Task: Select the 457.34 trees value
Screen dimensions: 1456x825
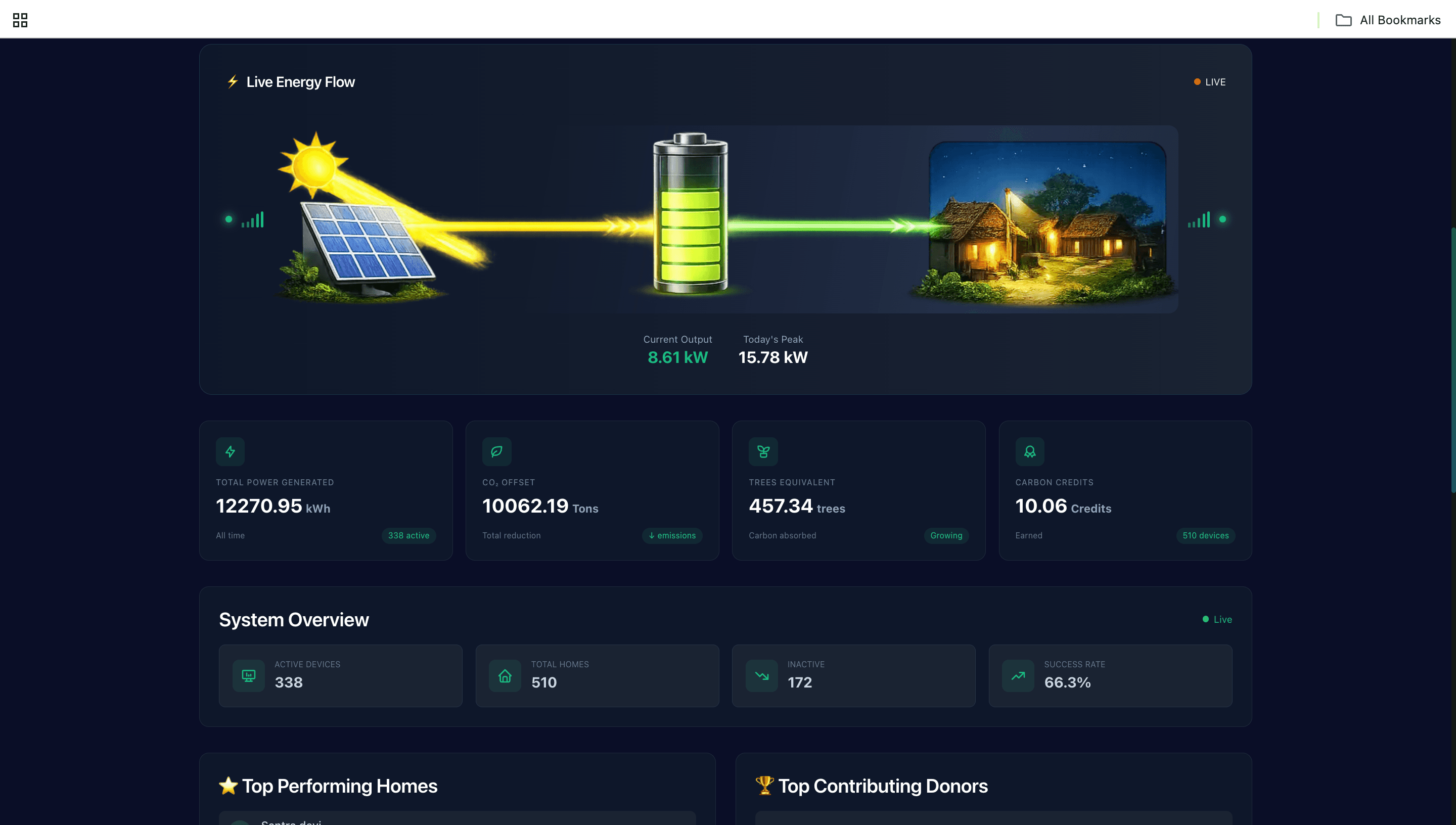Action: pos(797,506)
